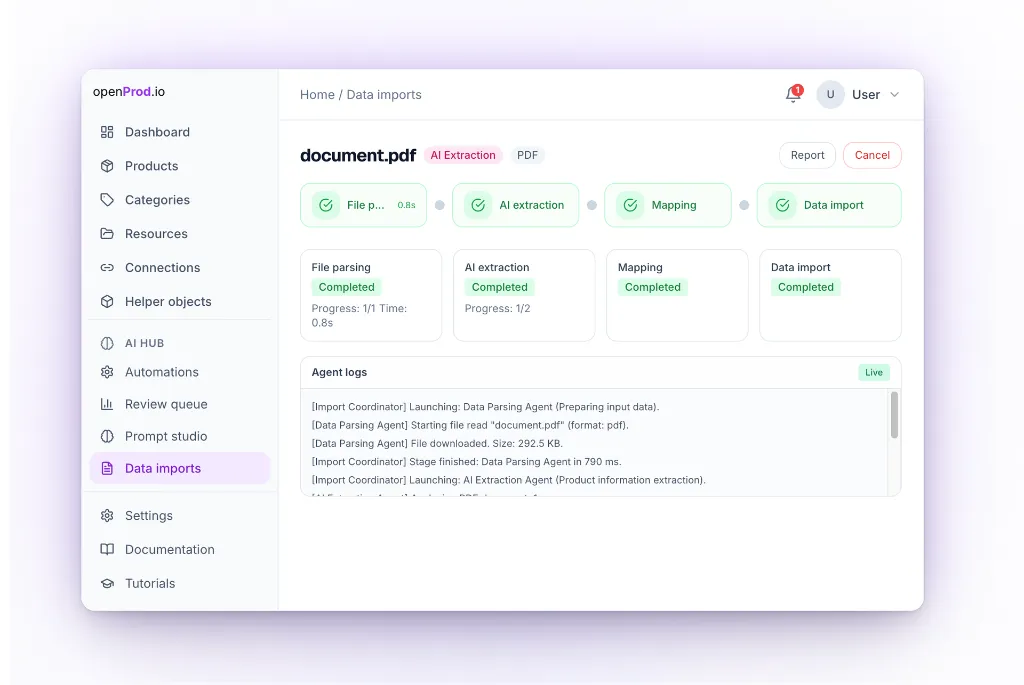Click the Home breadcrumb link
The image size is (1024, 685).
click(x=317, y=95)
